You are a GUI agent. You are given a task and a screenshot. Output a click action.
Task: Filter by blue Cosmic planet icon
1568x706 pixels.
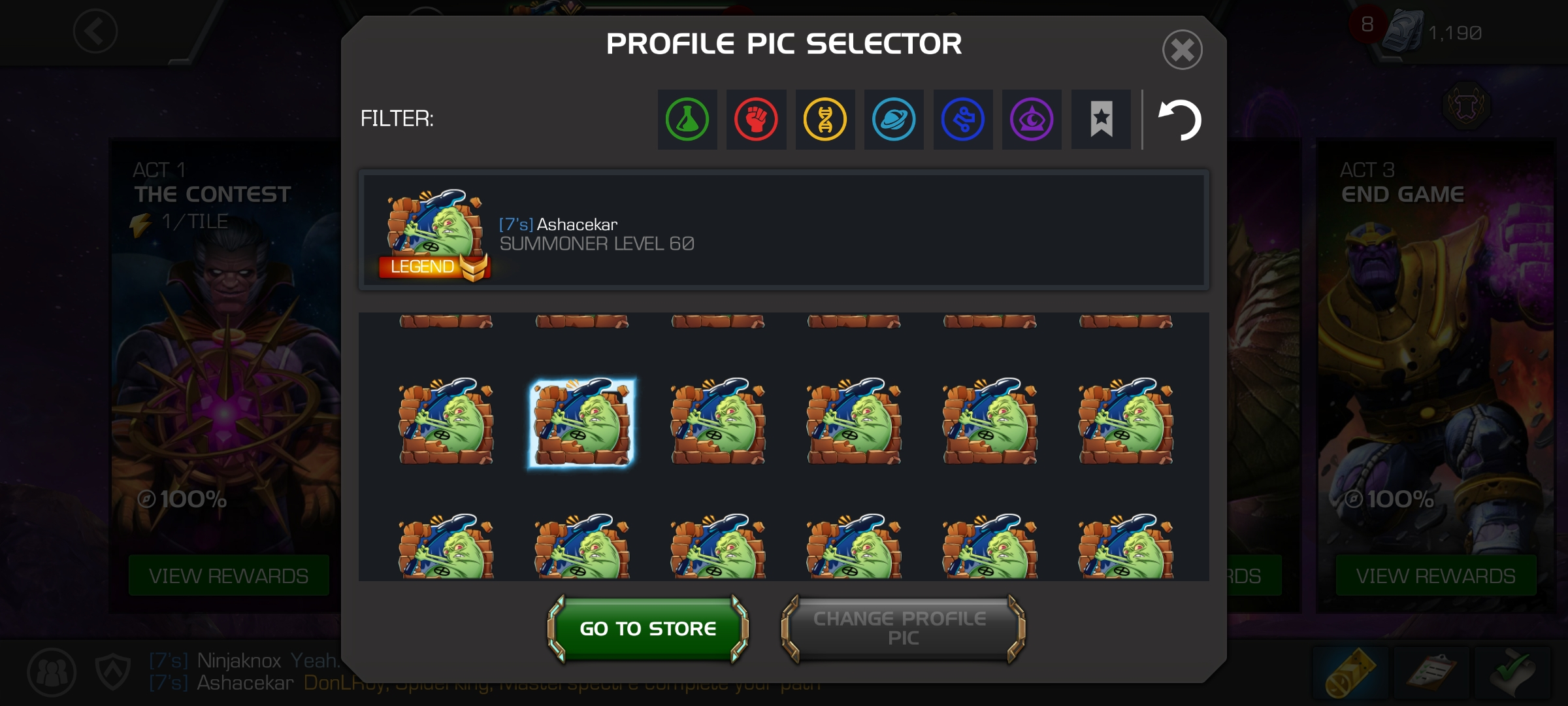coord(894,120)
